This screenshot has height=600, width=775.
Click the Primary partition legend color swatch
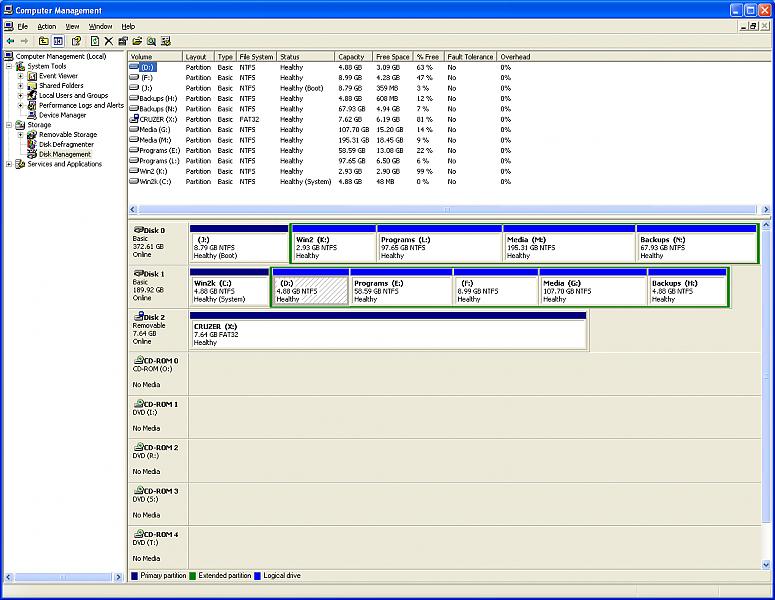point(135,576)
